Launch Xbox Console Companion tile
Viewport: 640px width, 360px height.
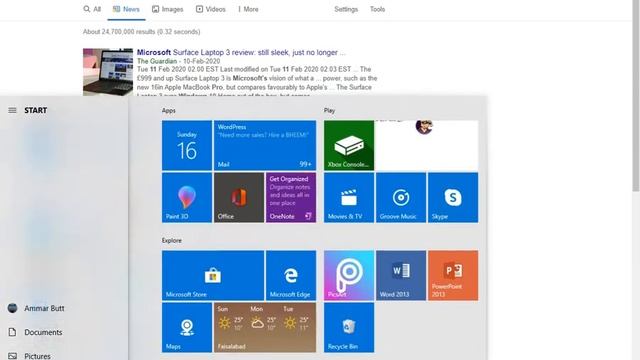[x=349, y=145]
